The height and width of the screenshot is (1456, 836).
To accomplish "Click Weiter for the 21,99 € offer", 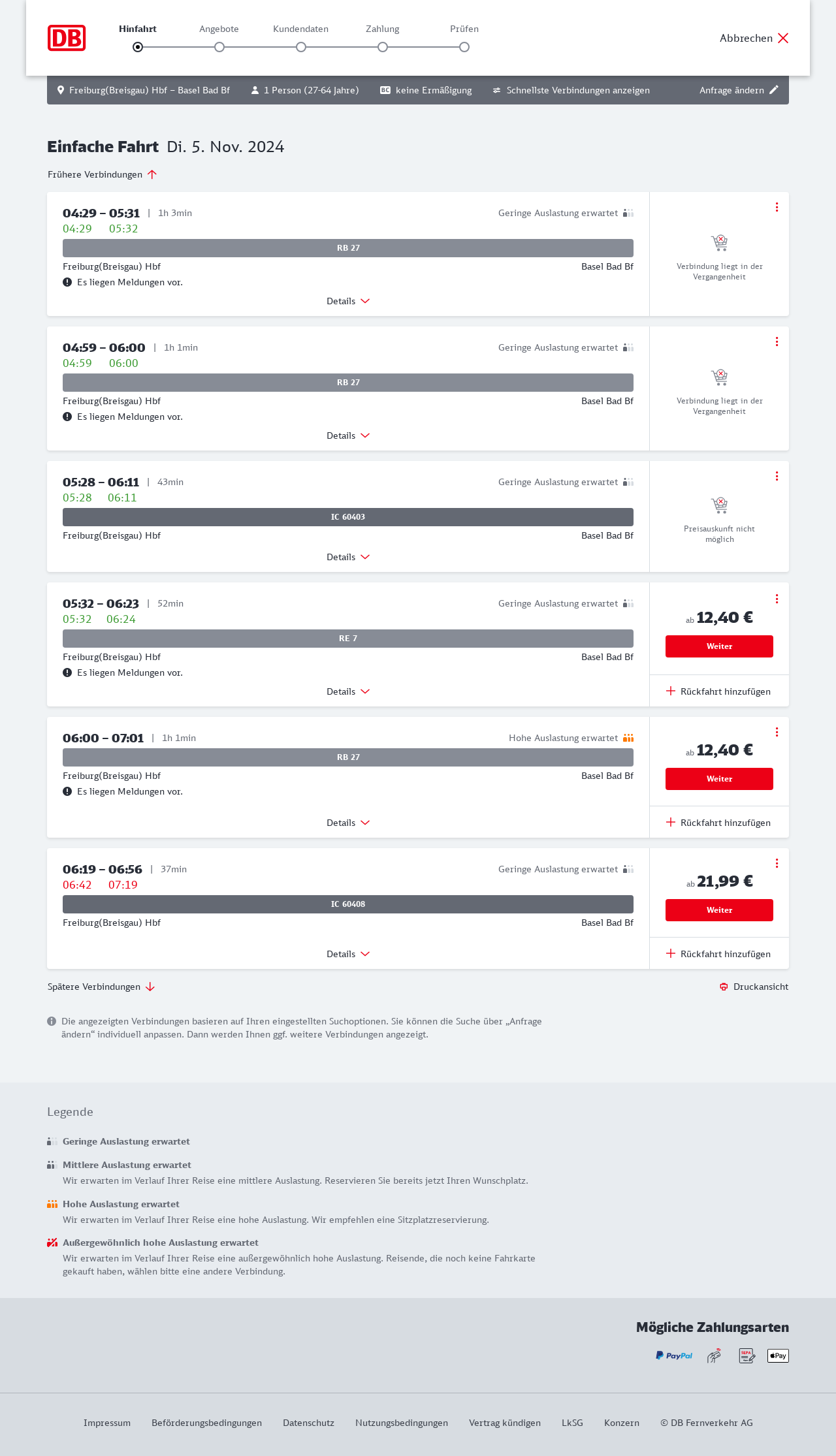I will pos(719,910).
